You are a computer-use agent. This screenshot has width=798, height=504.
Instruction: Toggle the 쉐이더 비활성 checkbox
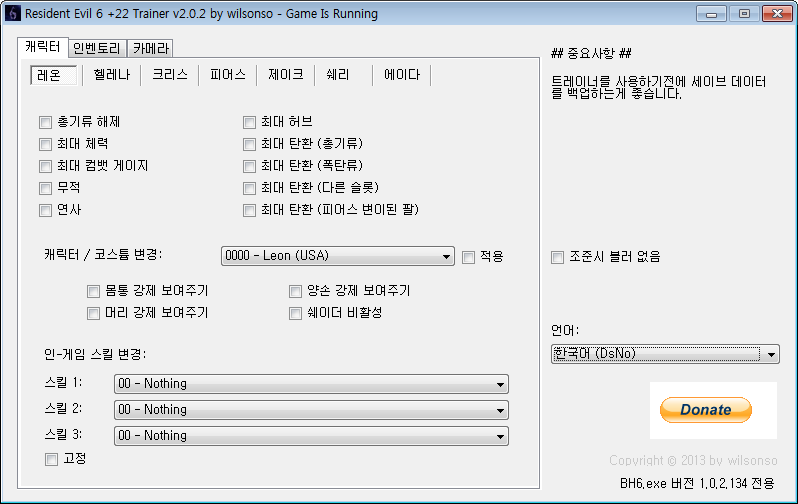tap(295, 313)
